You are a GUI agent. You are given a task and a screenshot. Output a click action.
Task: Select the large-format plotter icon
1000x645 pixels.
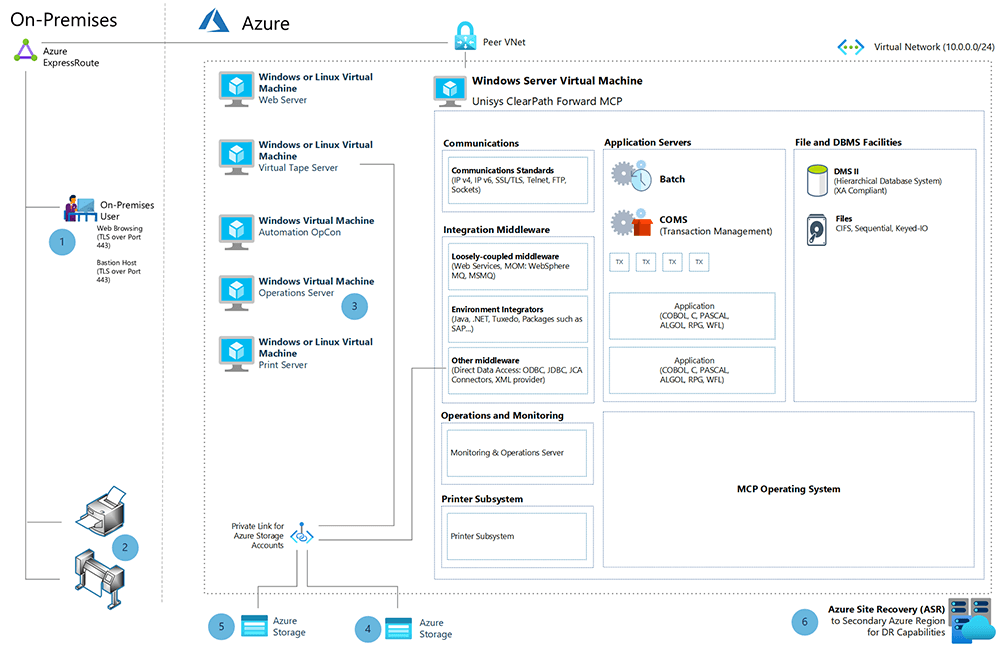(x=99, y=579)
